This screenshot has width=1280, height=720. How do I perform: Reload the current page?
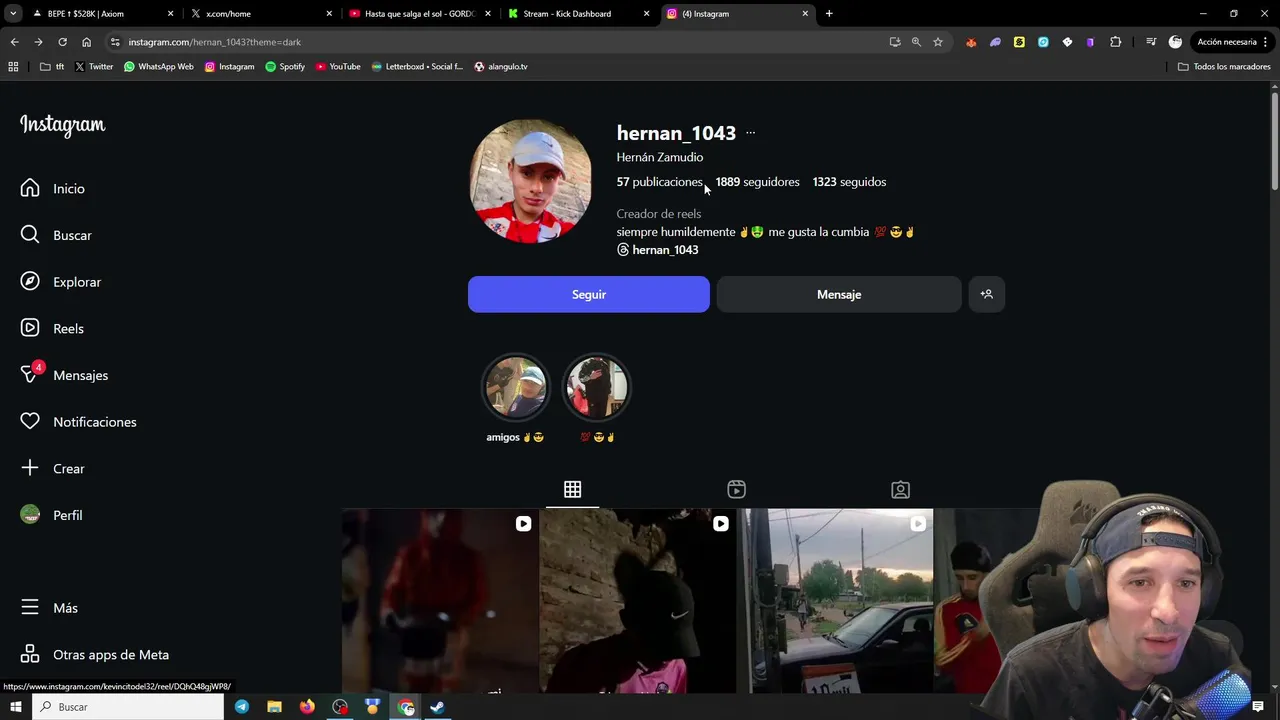(62, 42)
